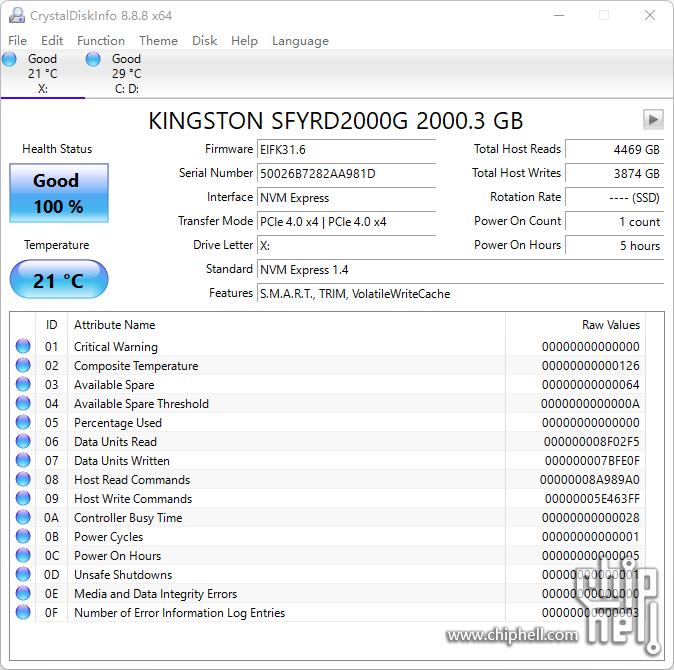The height and width of the screenshot is (670, 674).
Task: Select the Unsafe Shutdowns attribute name
Action: pos(123,575)
